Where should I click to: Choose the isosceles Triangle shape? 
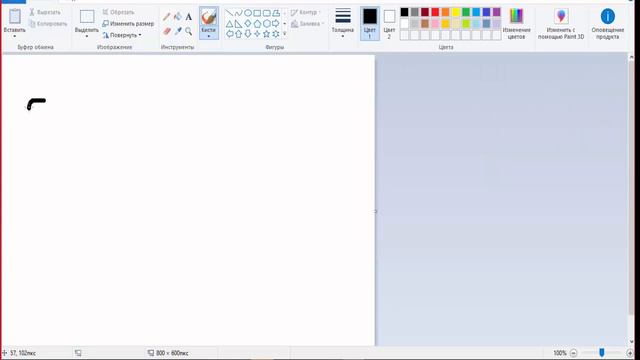tap(229, 24)
